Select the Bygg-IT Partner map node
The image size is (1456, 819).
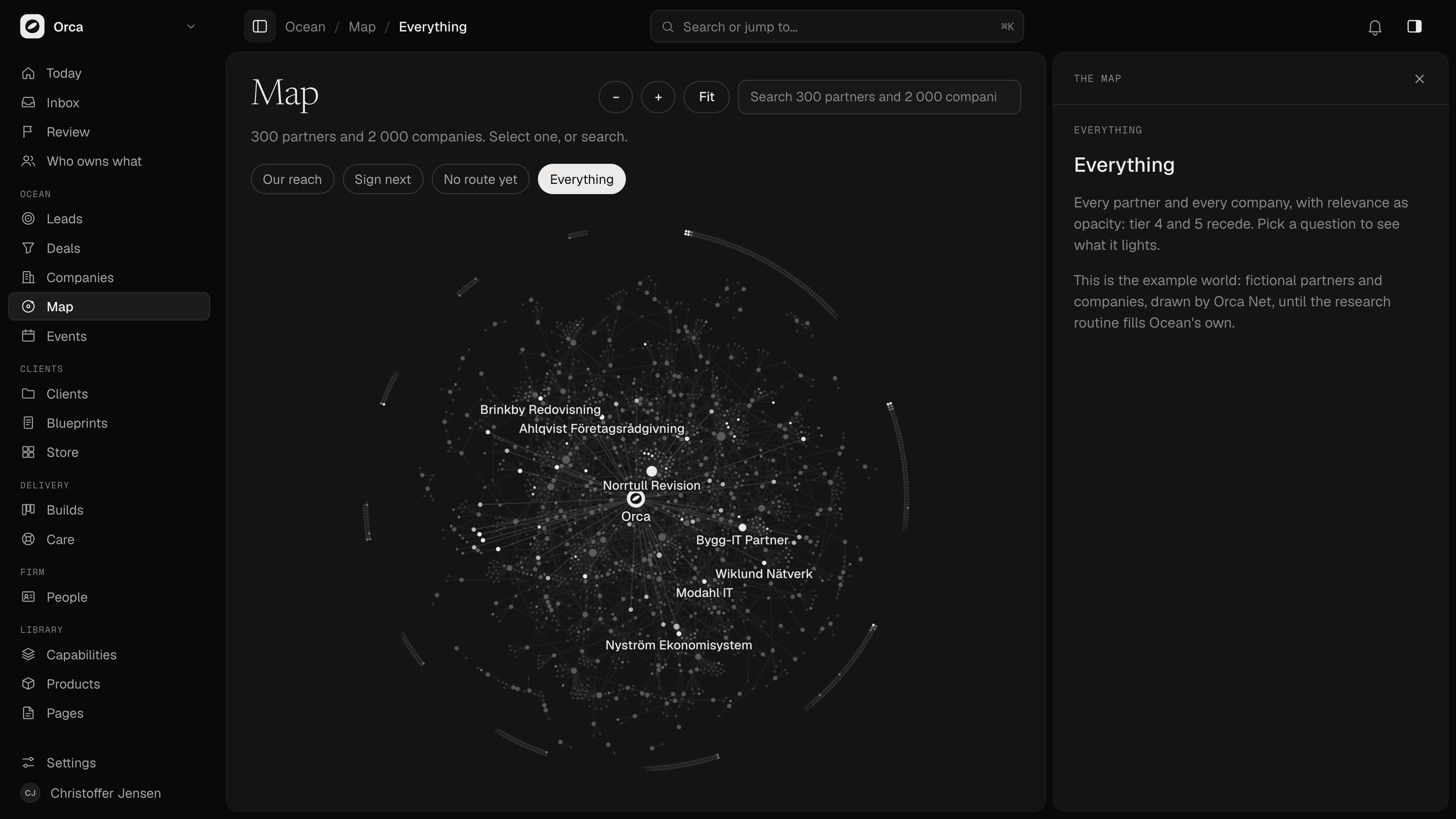[x=742, y=527]
